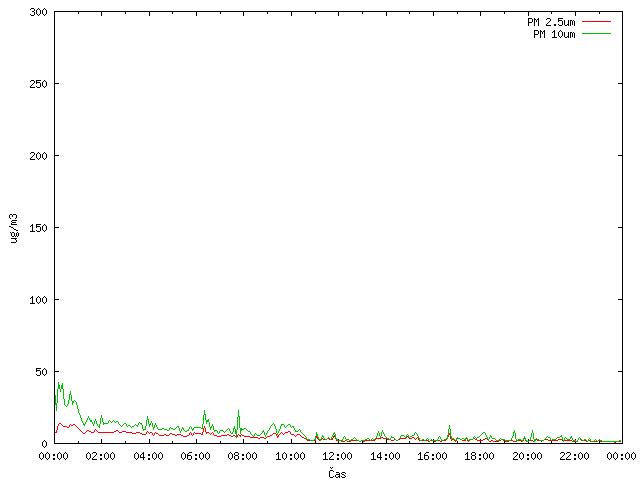Click the 06:00 time label
This screenshot has width=640, height=480.
[x=195, y=456]
